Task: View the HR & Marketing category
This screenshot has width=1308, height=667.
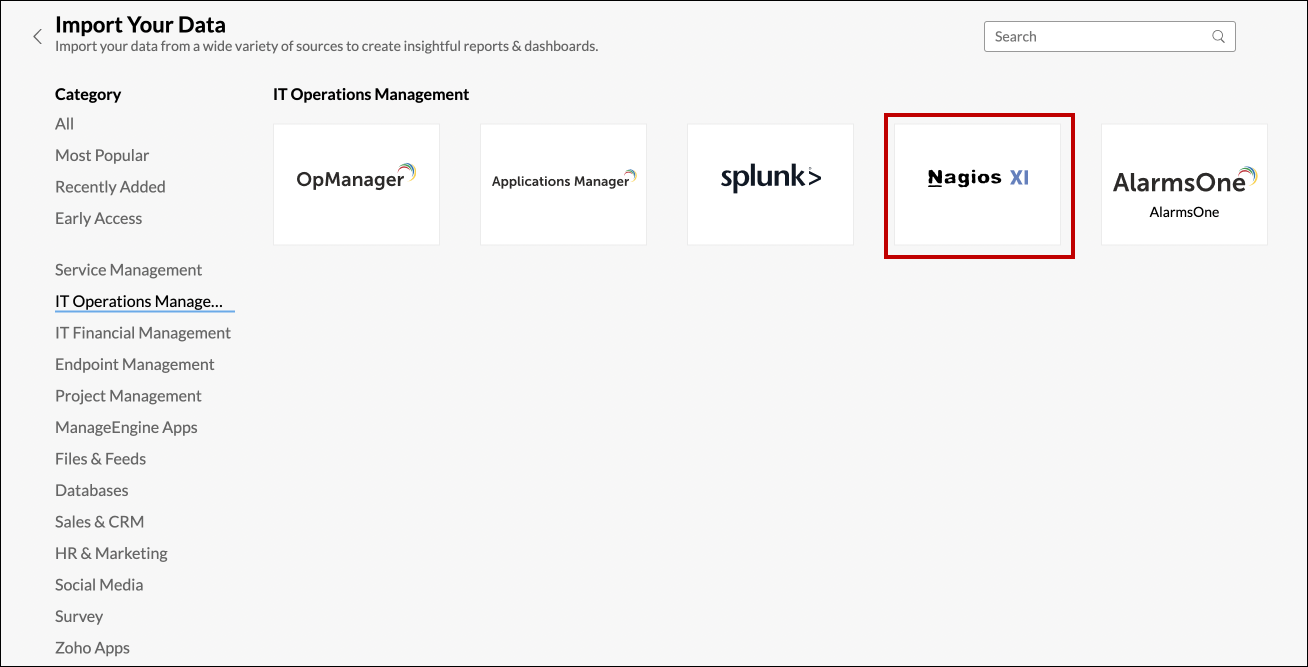Action: point(111,553)
